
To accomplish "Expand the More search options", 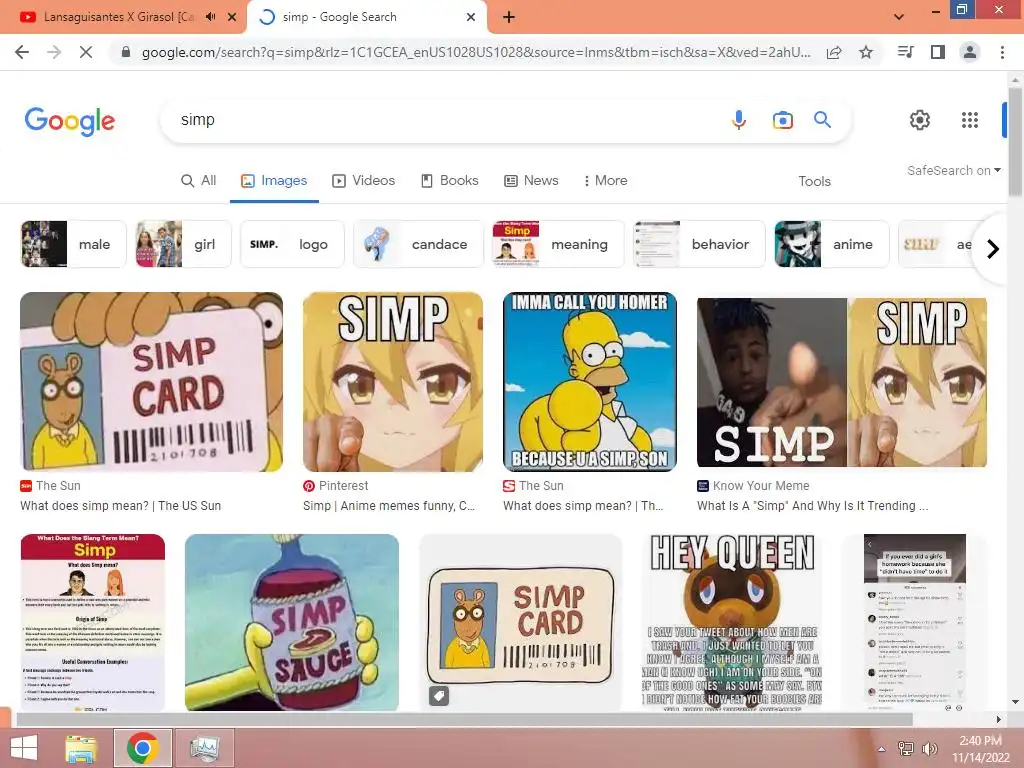I will (x=605, y=180).
